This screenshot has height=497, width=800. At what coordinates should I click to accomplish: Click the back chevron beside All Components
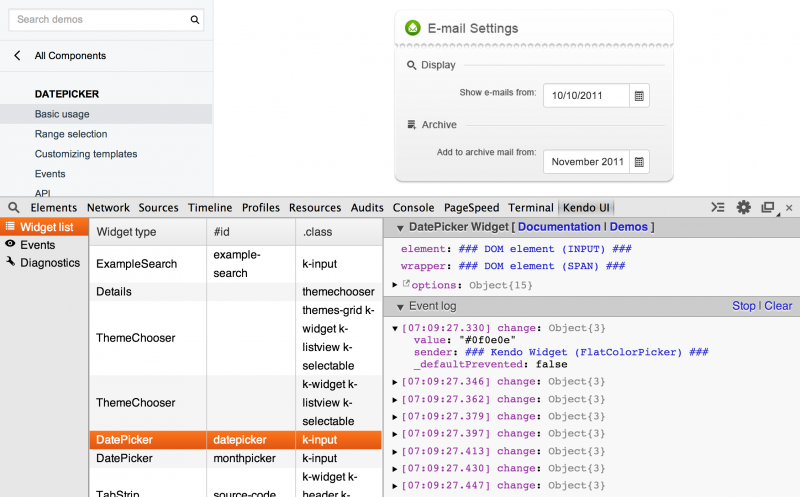coord(17,56)
